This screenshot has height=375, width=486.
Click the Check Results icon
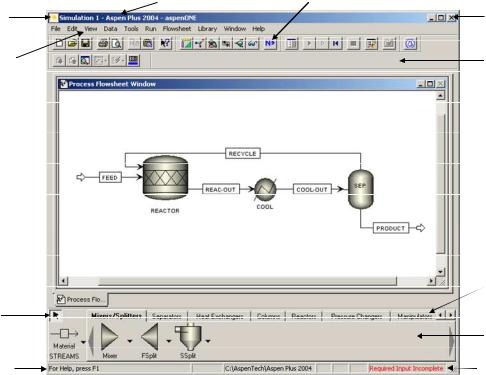point(389,44)
